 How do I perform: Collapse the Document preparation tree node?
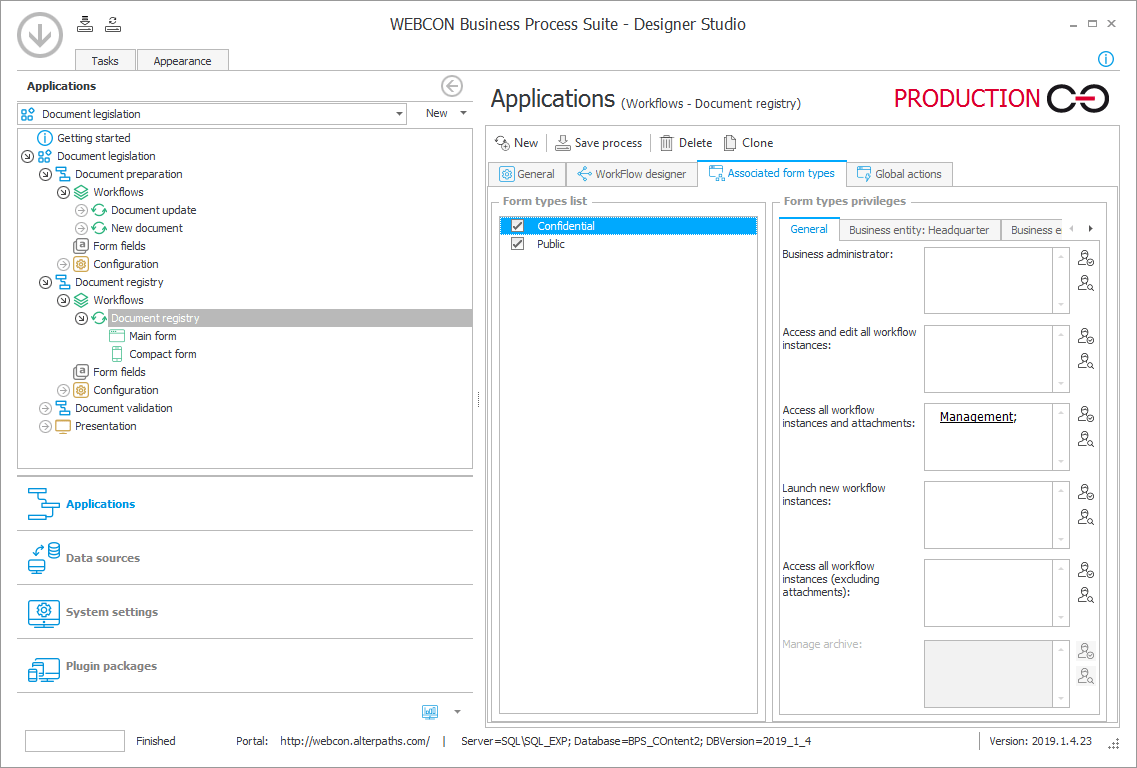(45, 174)
